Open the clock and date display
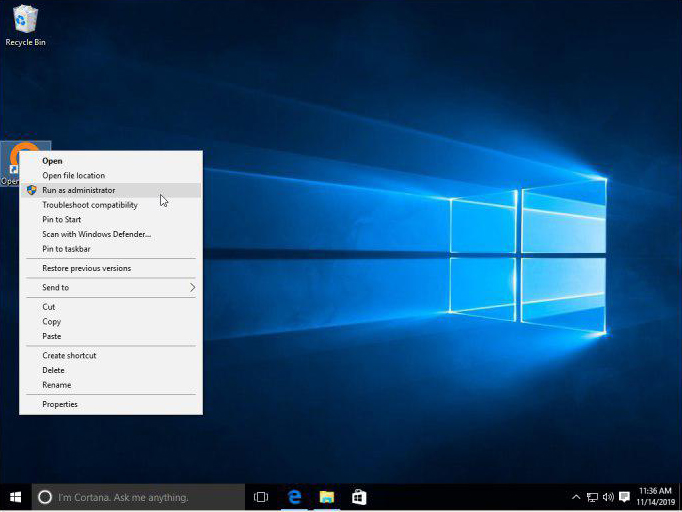The height and width of the screenshot is (512, 682). point(654,497)
